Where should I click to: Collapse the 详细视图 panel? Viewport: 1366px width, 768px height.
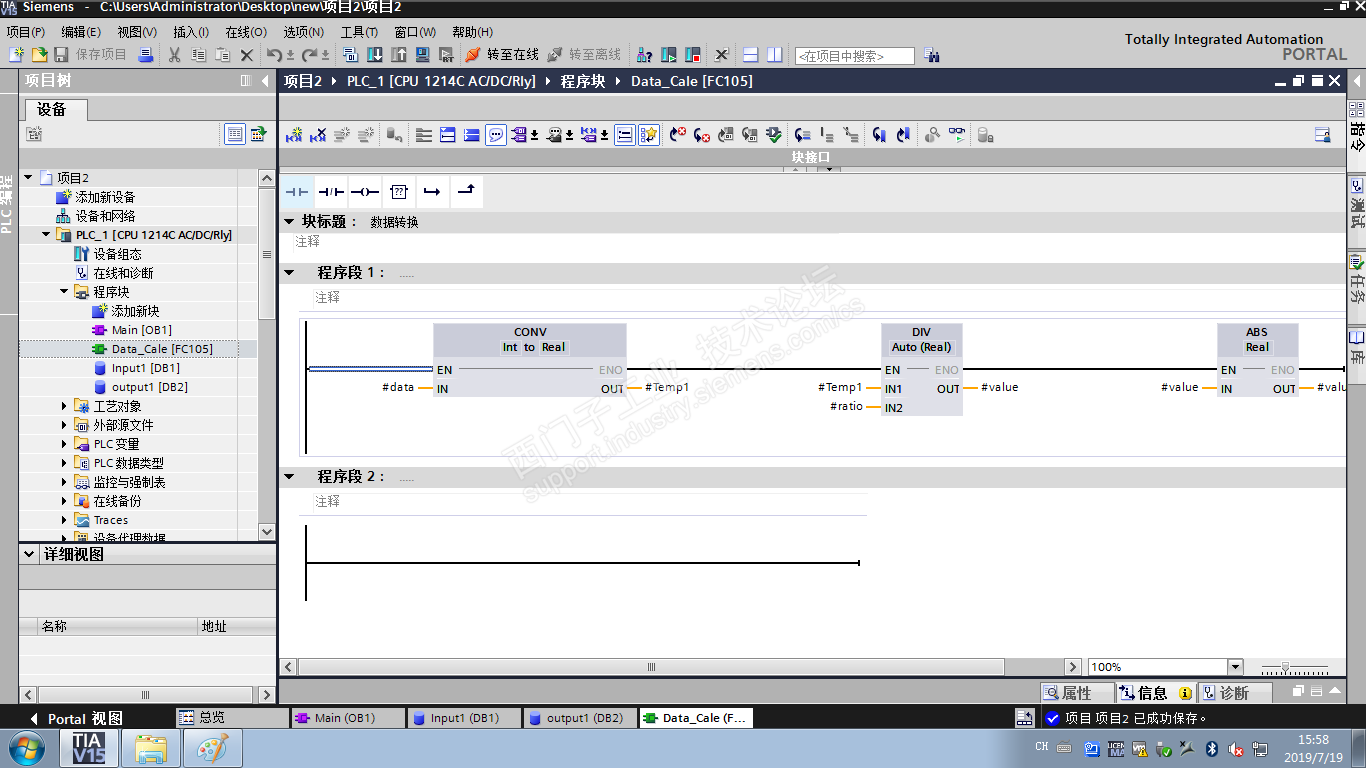pos(29,554)
